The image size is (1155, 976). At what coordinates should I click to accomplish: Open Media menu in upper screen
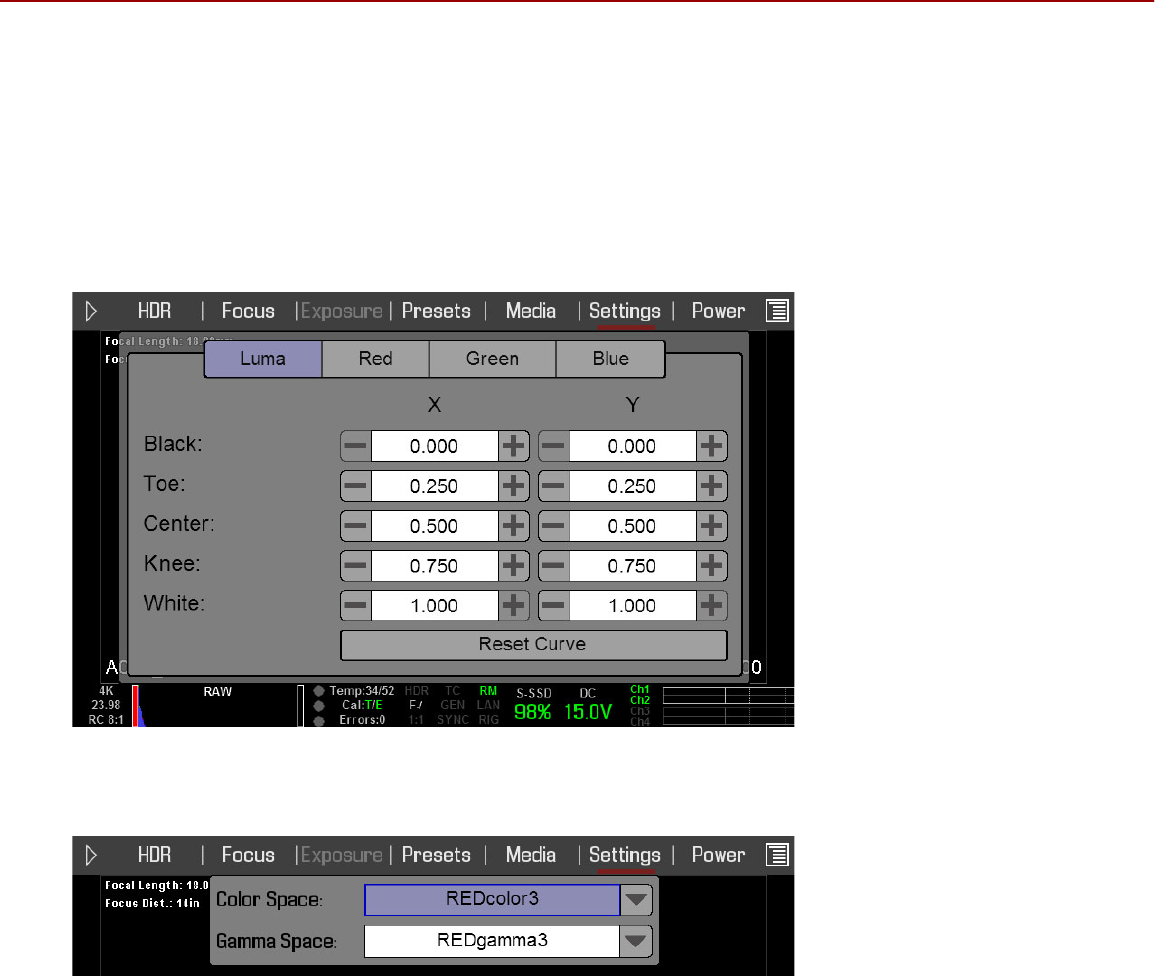tap(531, 311)
